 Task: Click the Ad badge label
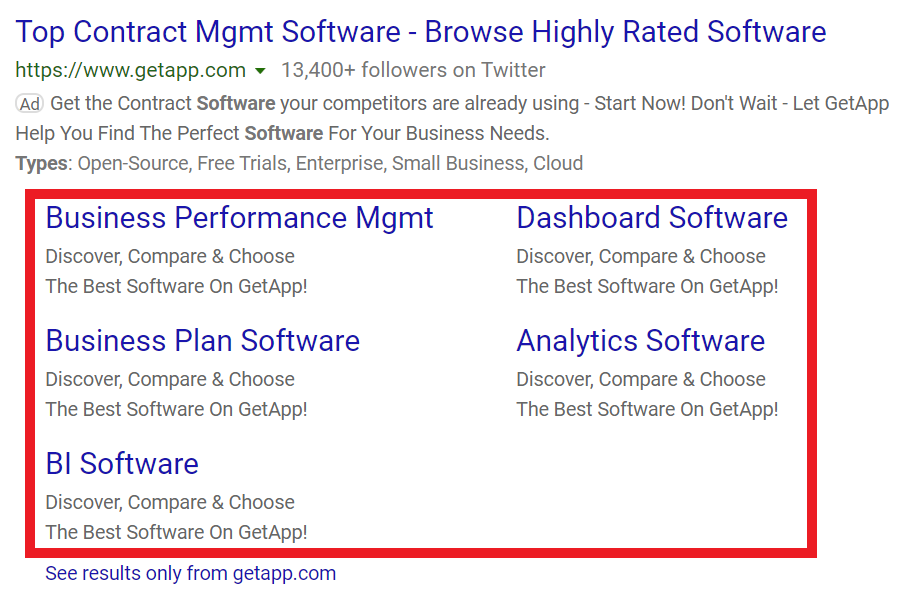click(30, 103)
